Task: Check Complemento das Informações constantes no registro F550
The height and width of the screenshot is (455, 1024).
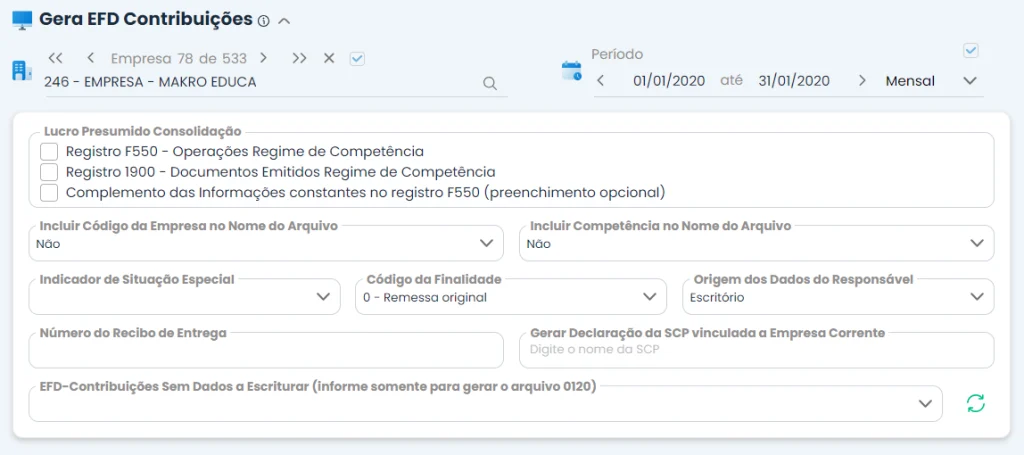Action: pos(49,193)
